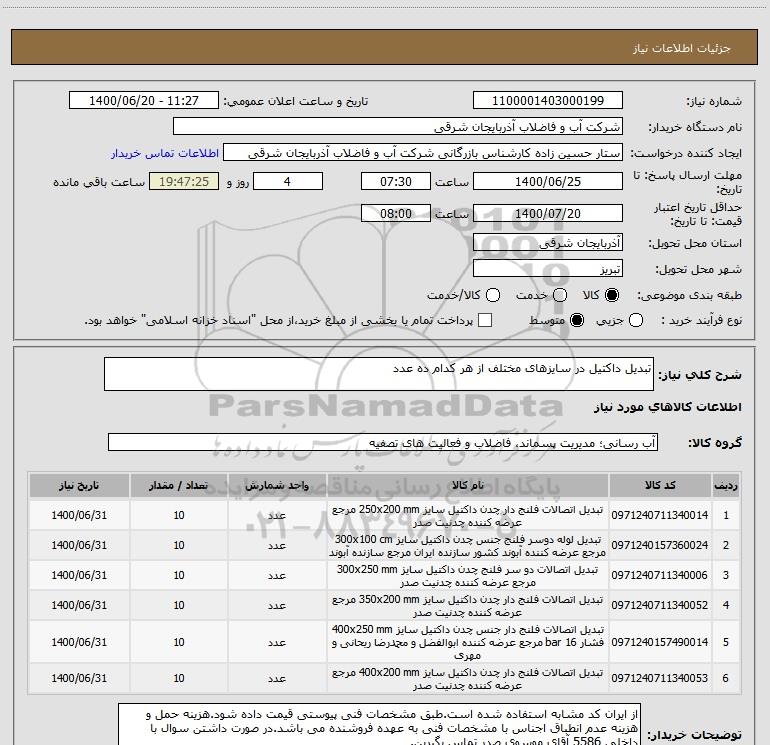Click the 250x200 mm item name in row 1
The image size is (770, 745).
tap(468, 516)
